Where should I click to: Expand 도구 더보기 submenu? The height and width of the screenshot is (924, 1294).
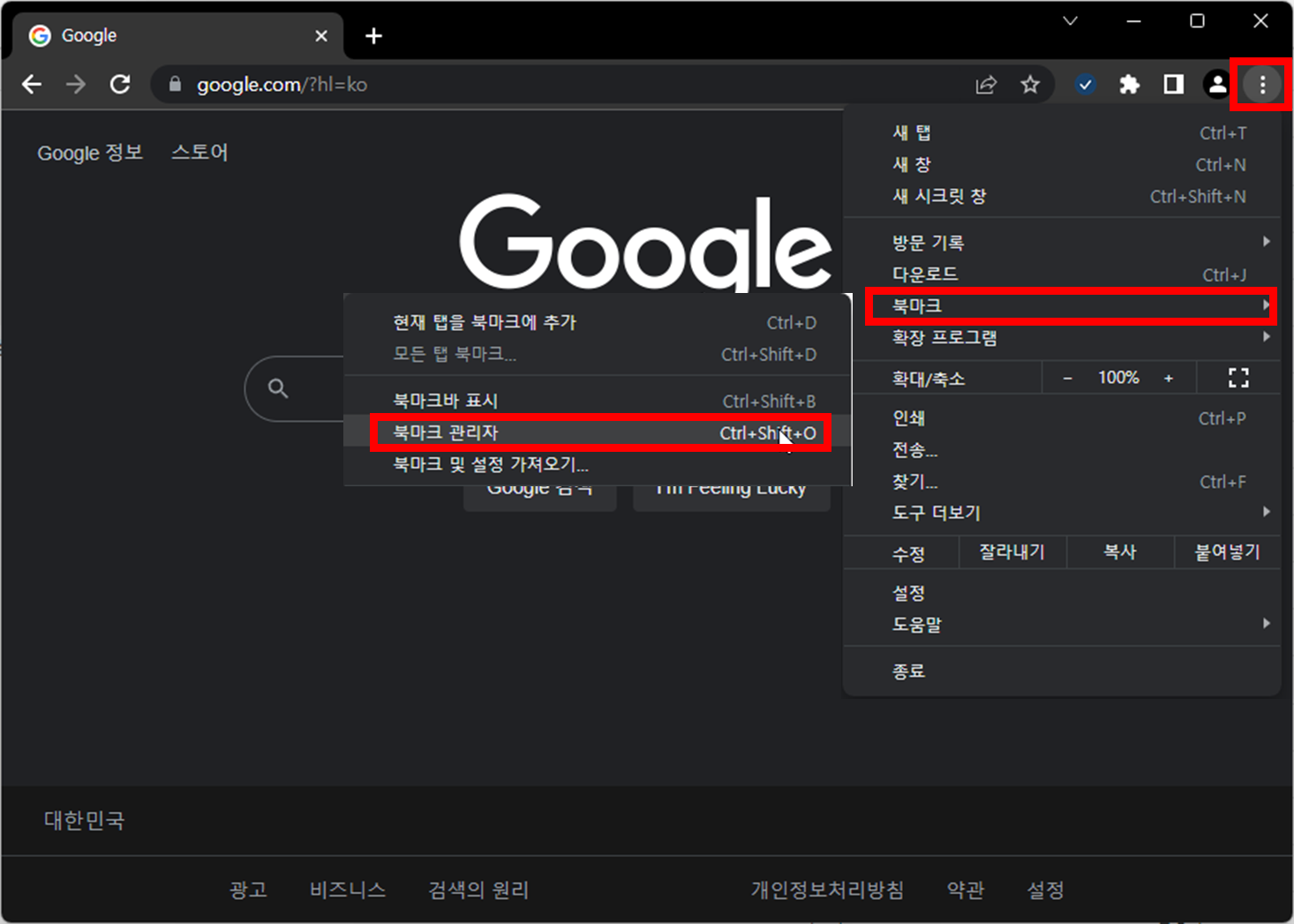click(1063, 513)
